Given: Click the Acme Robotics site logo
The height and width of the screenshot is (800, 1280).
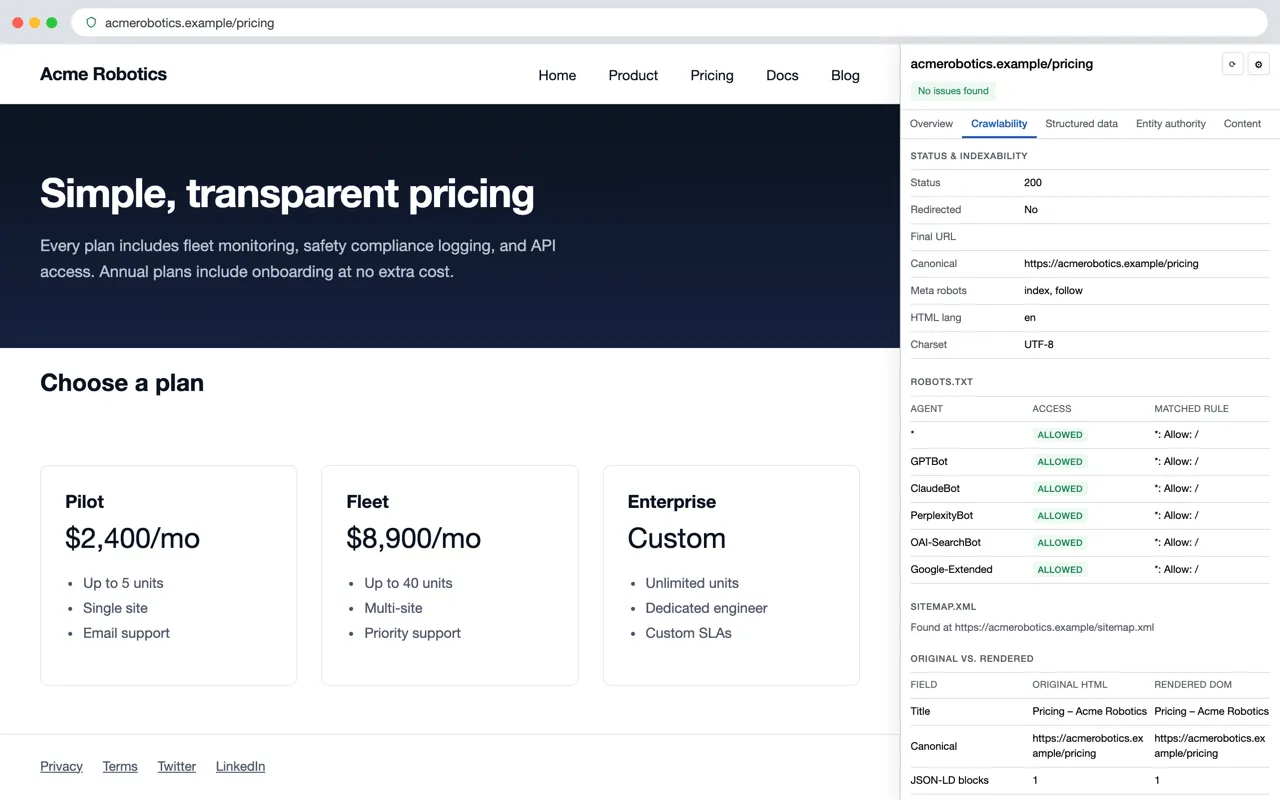Looking at the screenshot, I should point(103,74).
